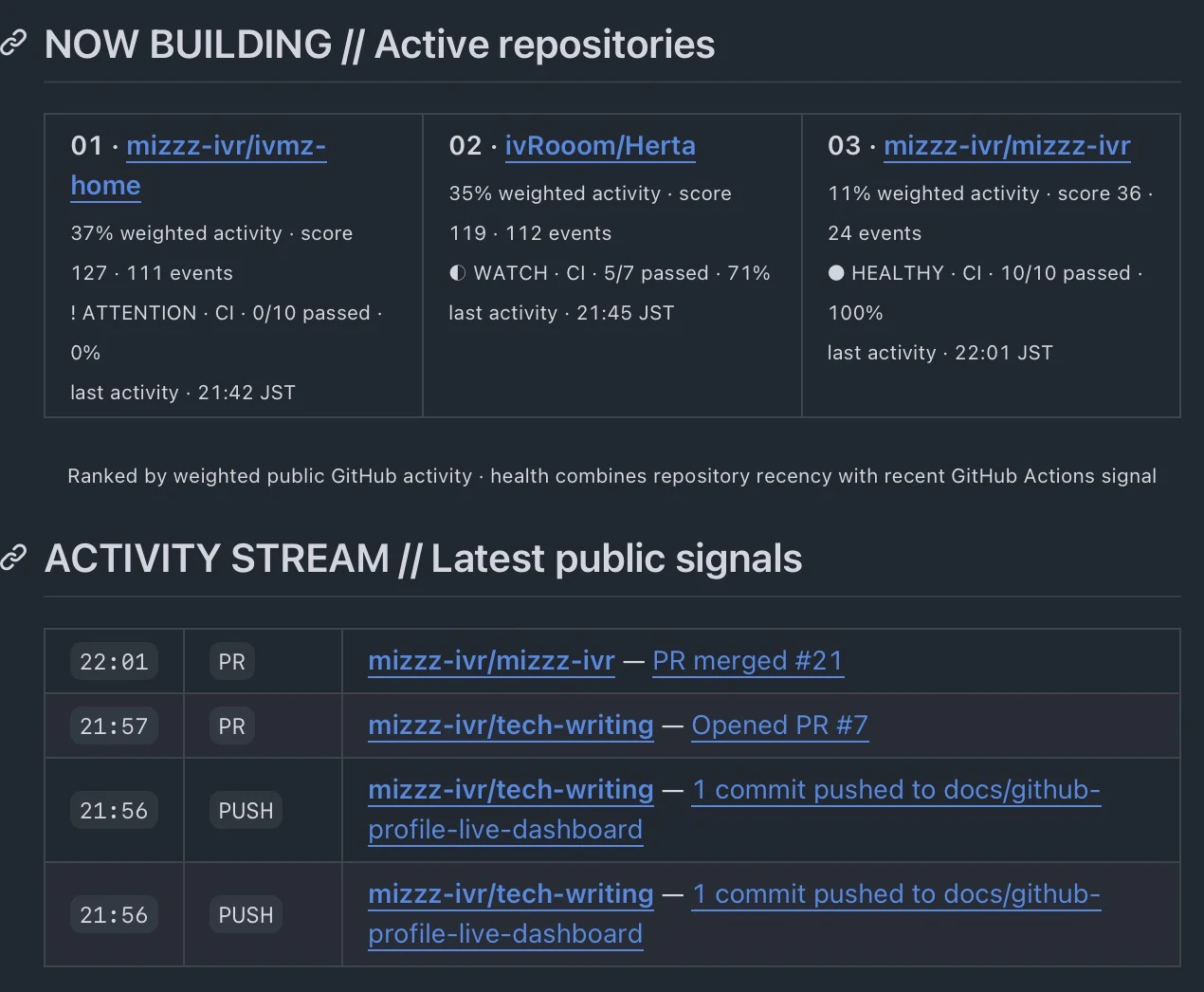The image size is (1204, 992).
Task: Follow the Opened PR #7 link
Action: 780,725
